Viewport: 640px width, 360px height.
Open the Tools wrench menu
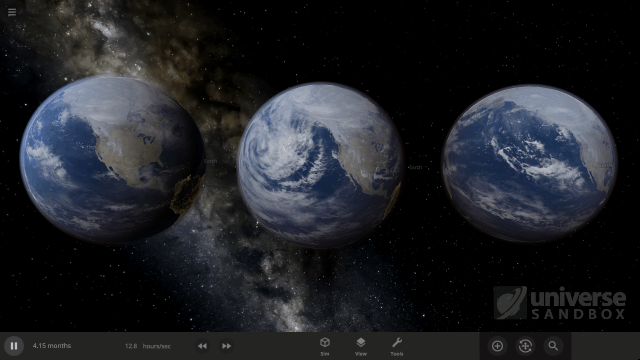(397, 347)
